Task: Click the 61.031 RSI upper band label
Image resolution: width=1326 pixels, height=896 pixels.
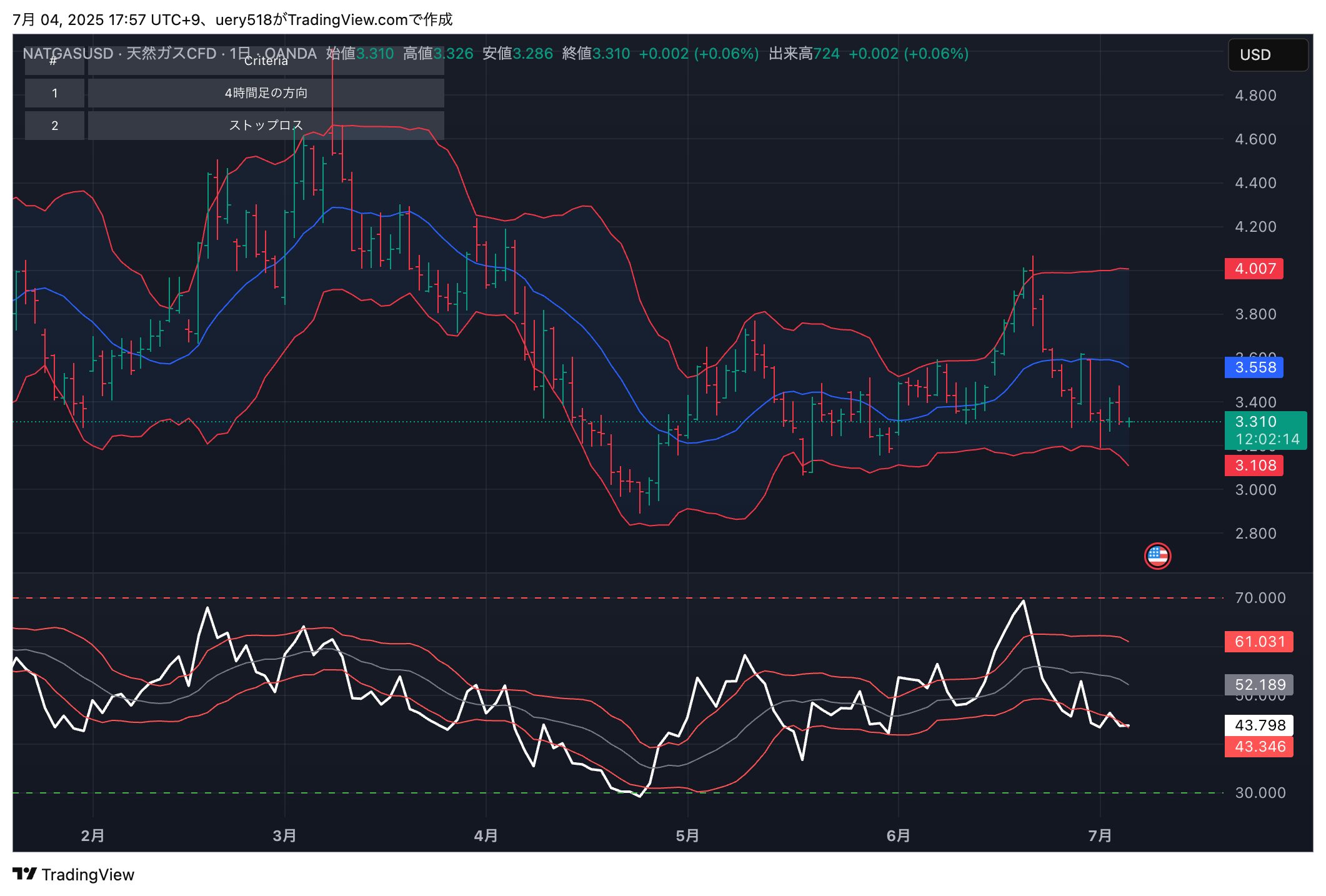Action: point(1259,642)
